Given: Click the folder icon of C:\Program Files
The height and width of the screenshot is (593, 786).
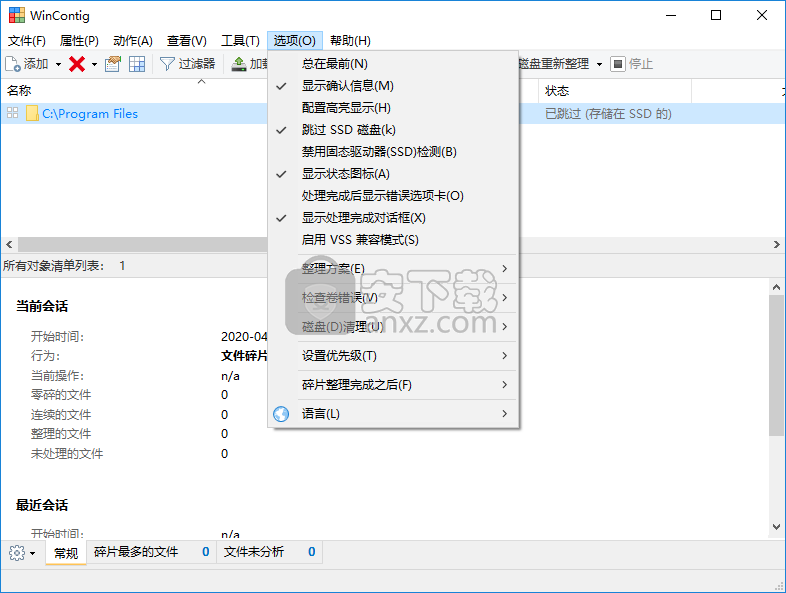Looking at the screenshot, I should pos(33,113).
